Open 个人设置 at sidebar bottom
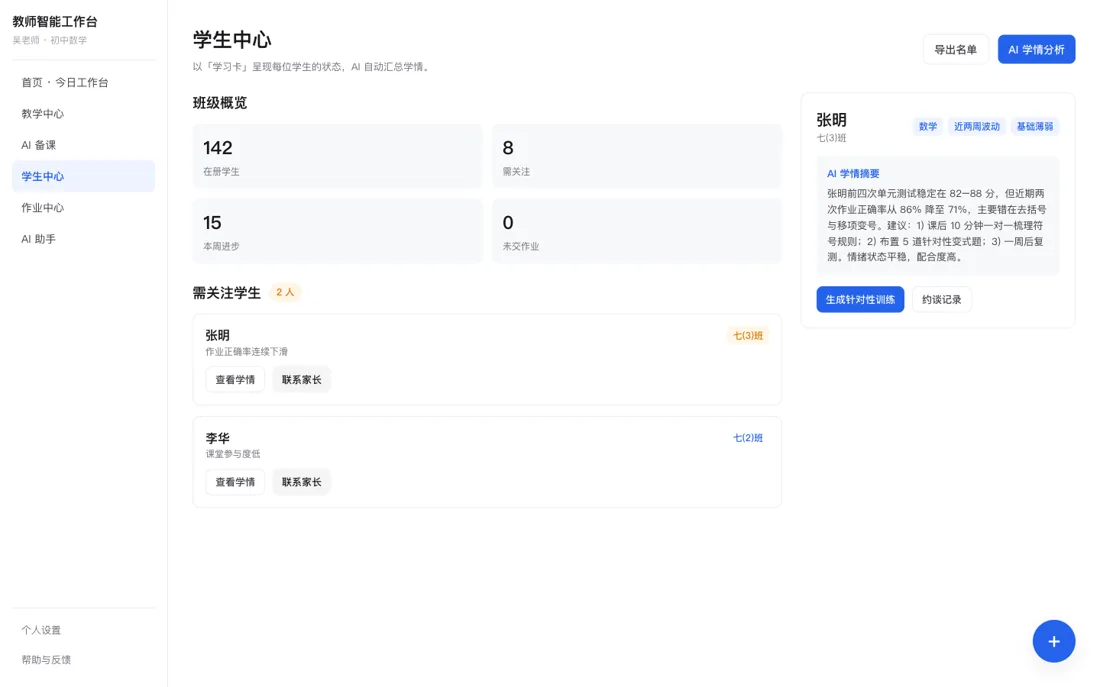1100x687 pixels. [x=41, y=630]
